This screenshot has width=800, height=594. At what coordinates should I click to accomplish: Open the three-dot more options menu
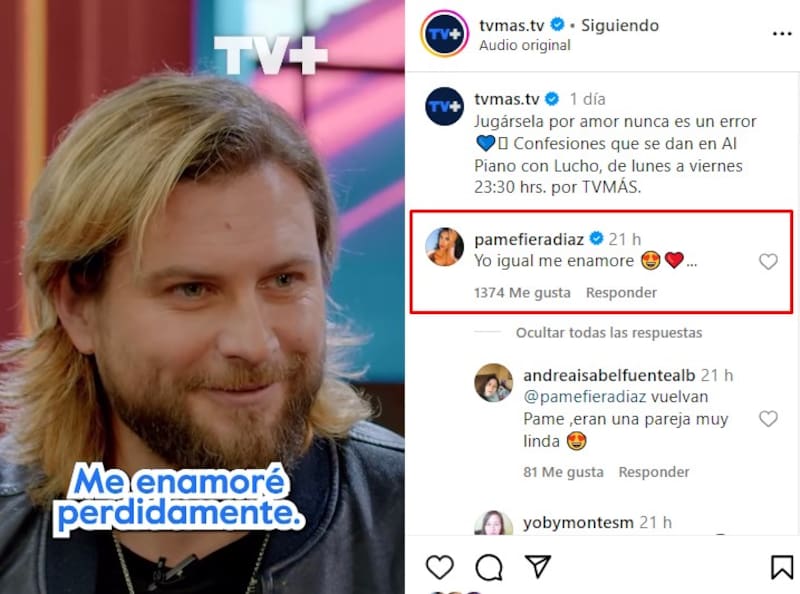[782, 34]
